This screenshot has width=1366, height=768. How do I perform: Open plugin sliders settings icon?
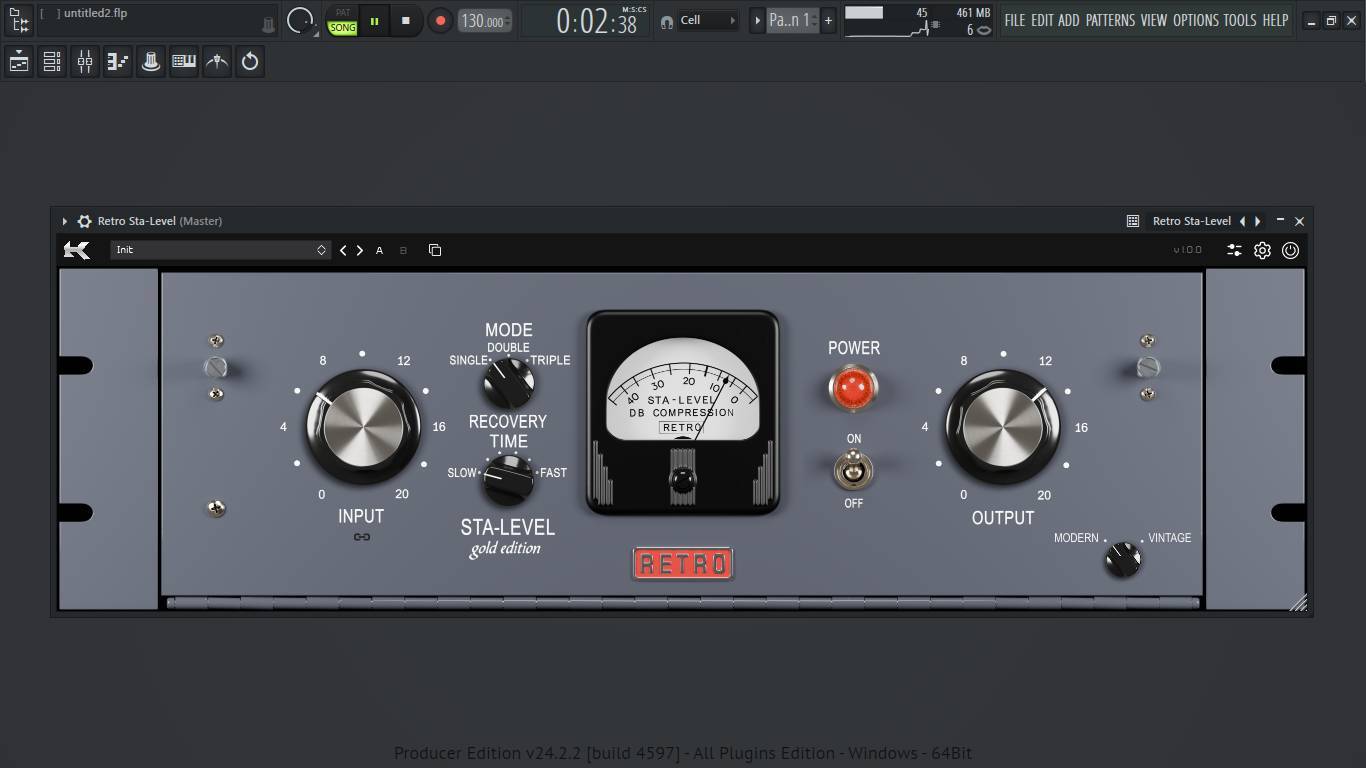pyautogui.click(x=1235, y=250)
